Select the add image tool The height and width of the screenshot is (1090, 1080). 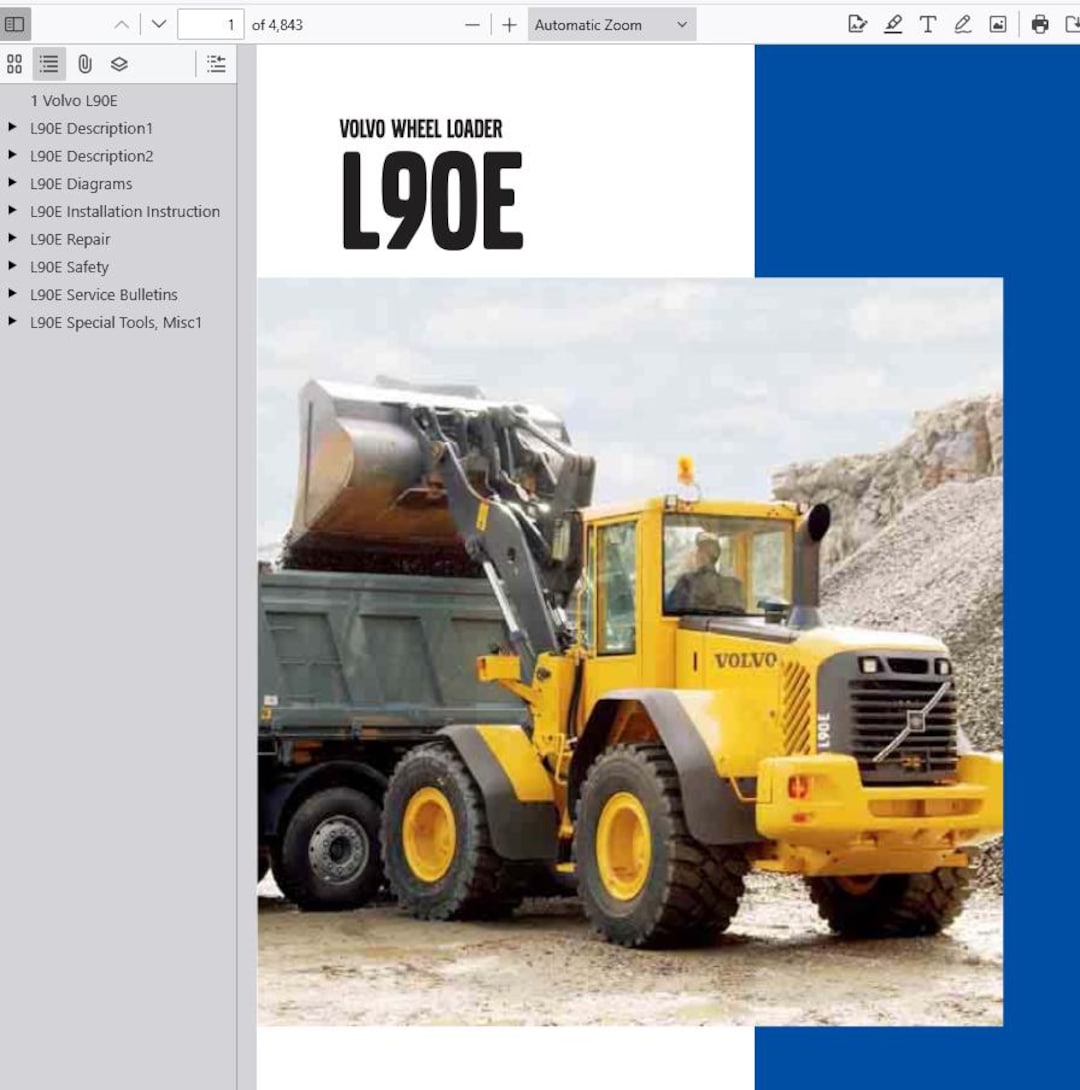click(997, 25)
